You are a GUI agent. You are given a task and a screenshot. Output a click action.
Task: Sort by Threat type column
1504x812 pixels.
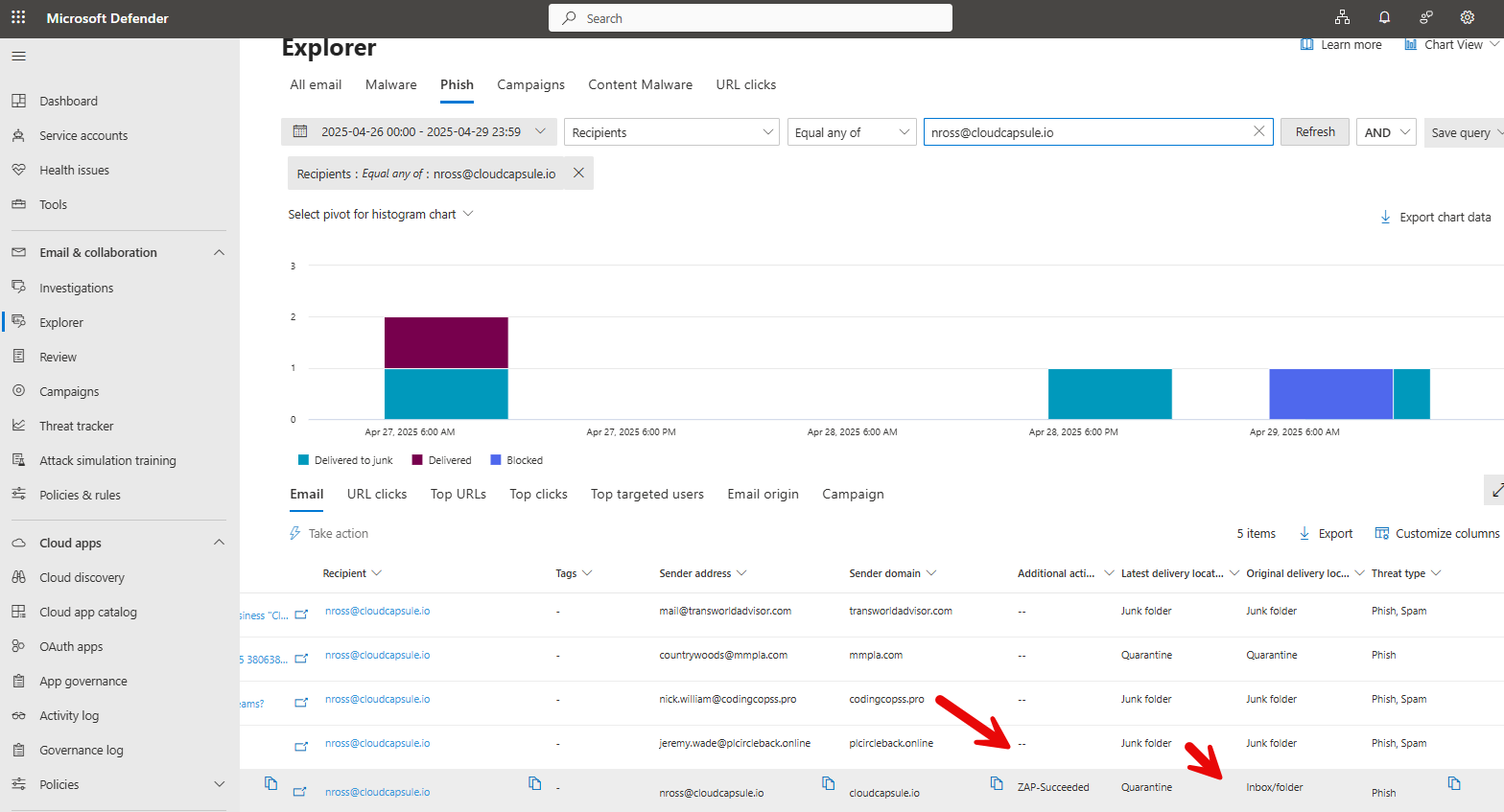pyautogui.click(x=1406, y=573)
